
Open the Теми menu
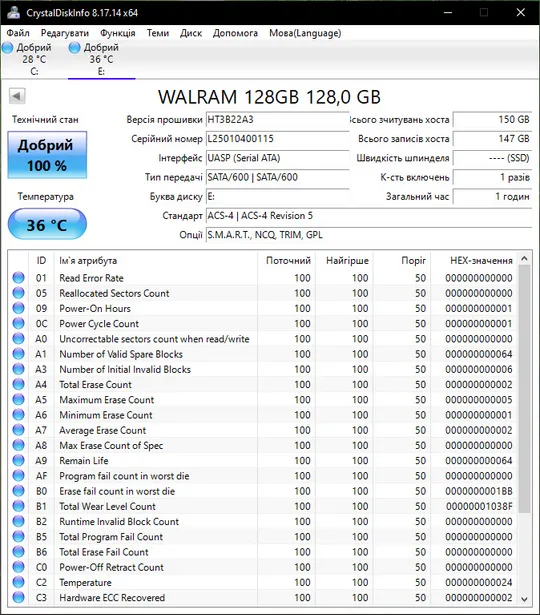tap(158, 33)
